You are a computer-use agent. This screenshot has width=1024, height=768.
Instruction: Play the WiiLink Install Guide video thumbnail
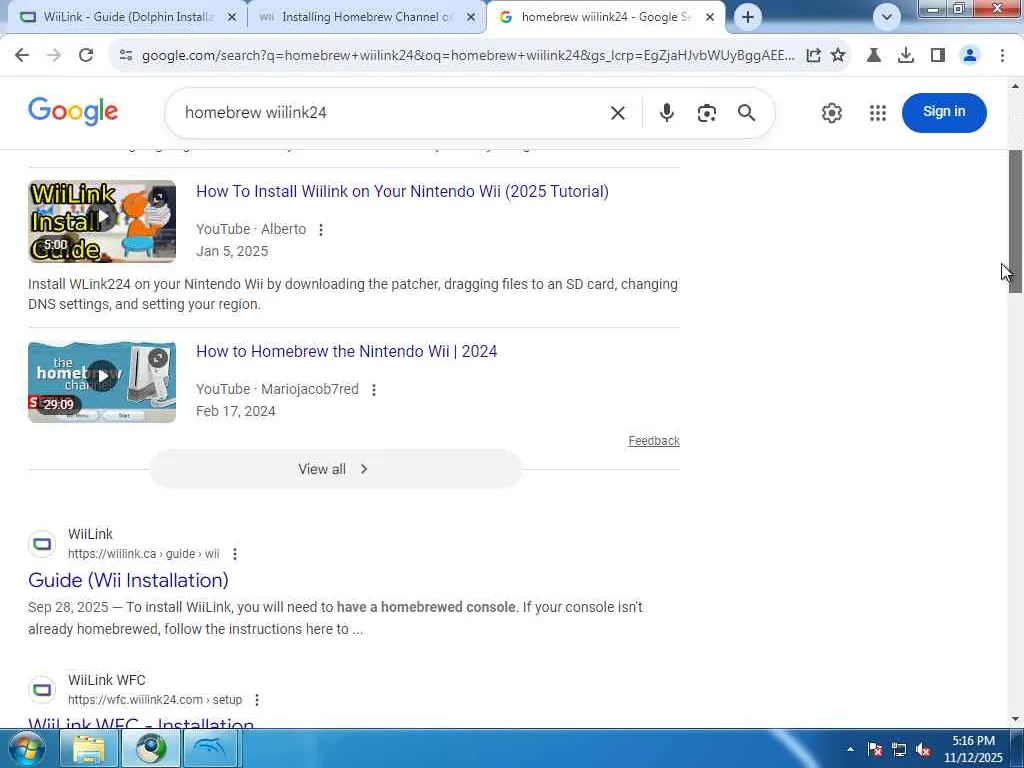[102, 221]
